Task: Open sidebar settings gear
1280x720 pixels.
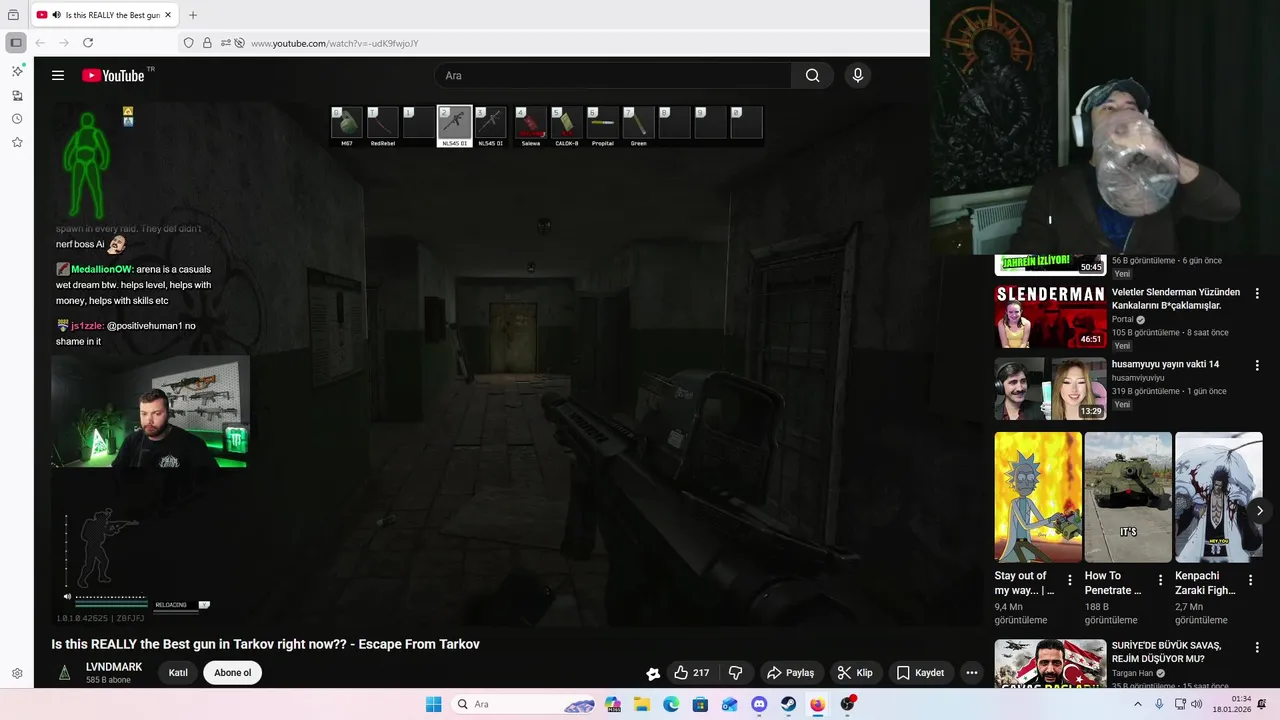Action: click(17, 674)
